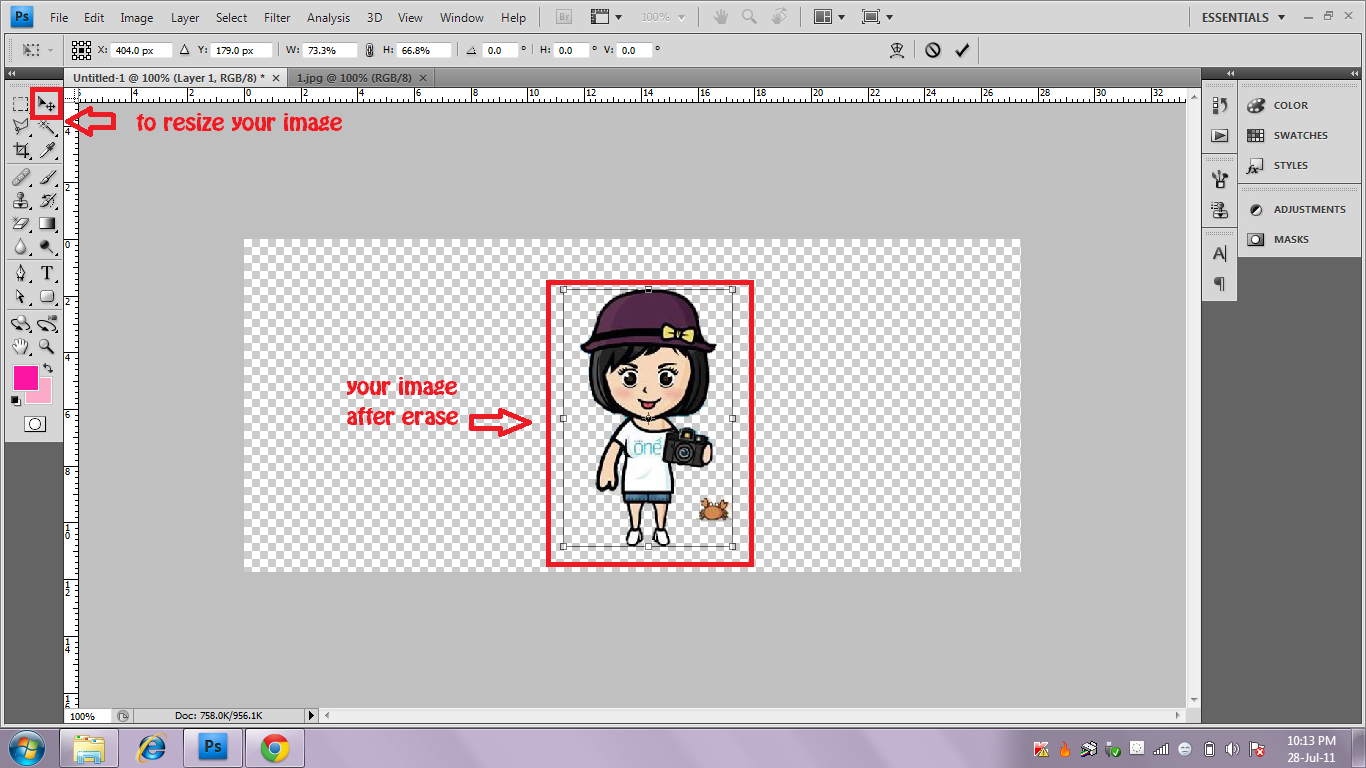The image size is (1366, 768).
Task: Pick the light pink background color swatch
Action: point(44,396)
